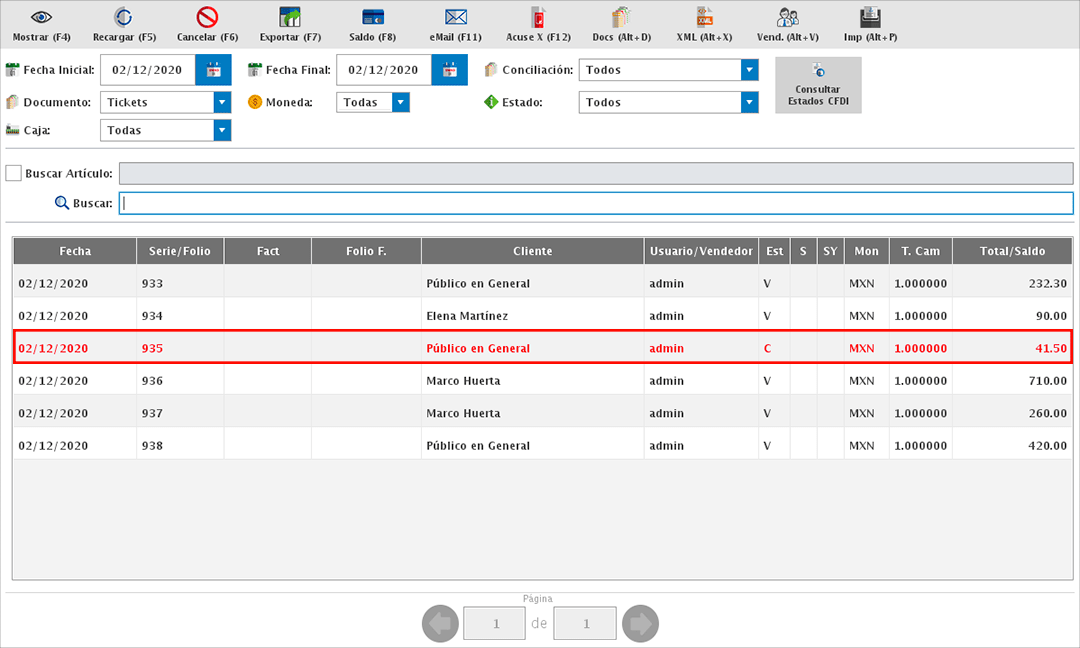Expand the Documento dropdown showing Tickets
Image resolution: width=1080 pixels, height=648 pixels.
pos(222,102)
